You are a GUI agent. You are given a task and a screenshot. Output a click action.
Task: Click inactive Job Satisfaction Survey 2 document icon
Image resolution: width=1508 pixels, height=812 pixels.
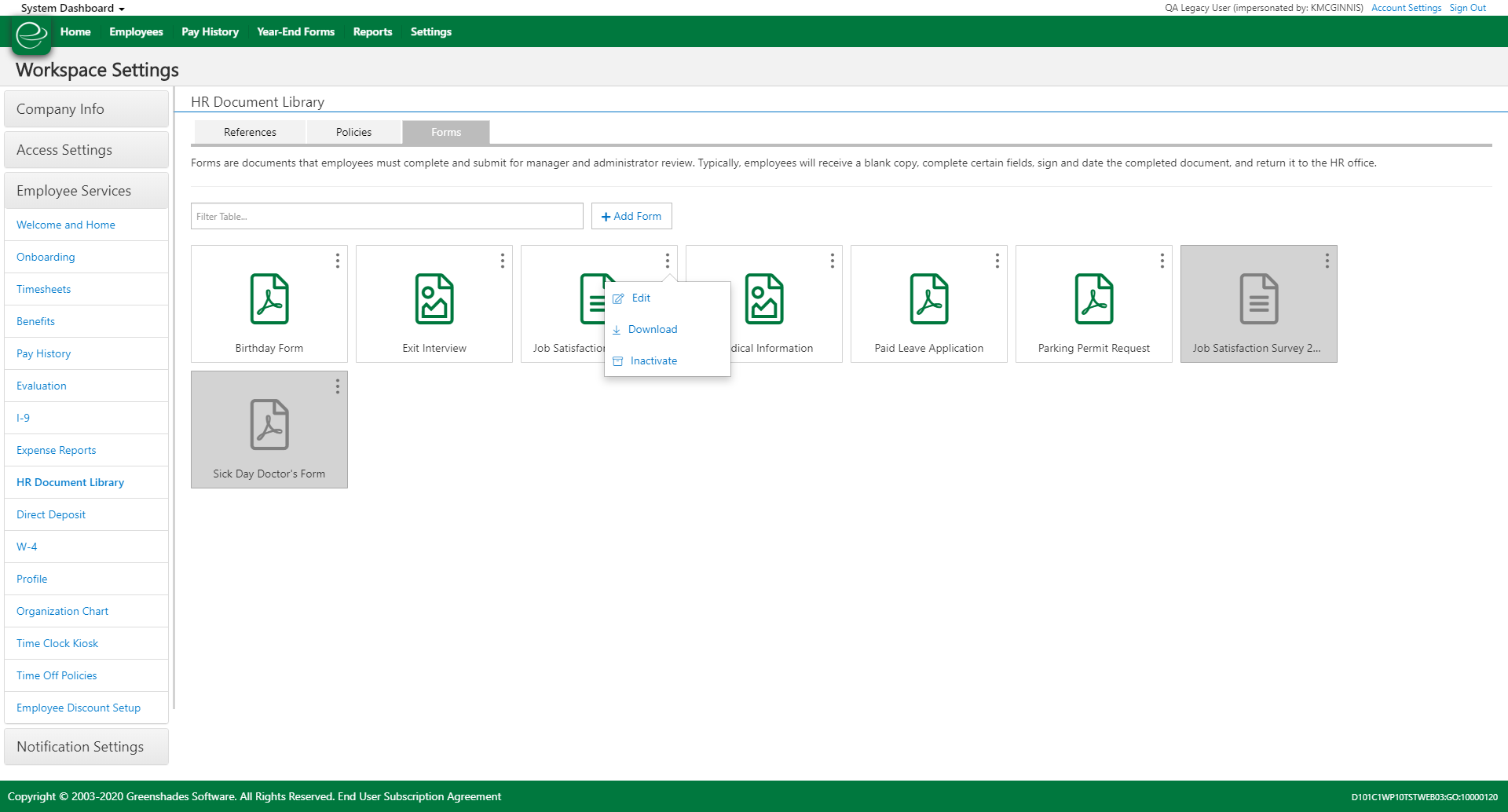click(x=1259, y=298)
